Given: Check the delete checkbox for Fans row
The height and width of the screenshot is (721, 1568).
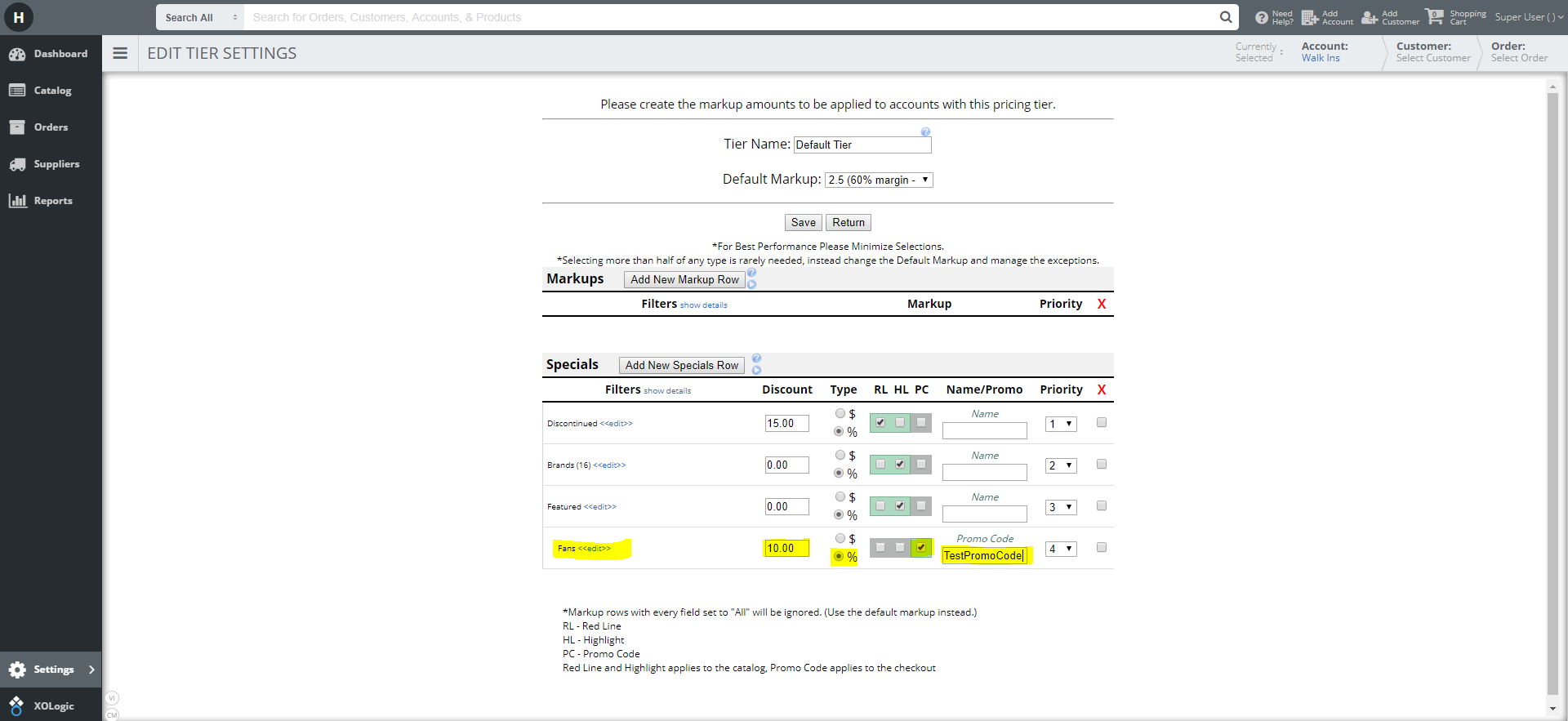Looking at the screenshot, I should 1102,548.
